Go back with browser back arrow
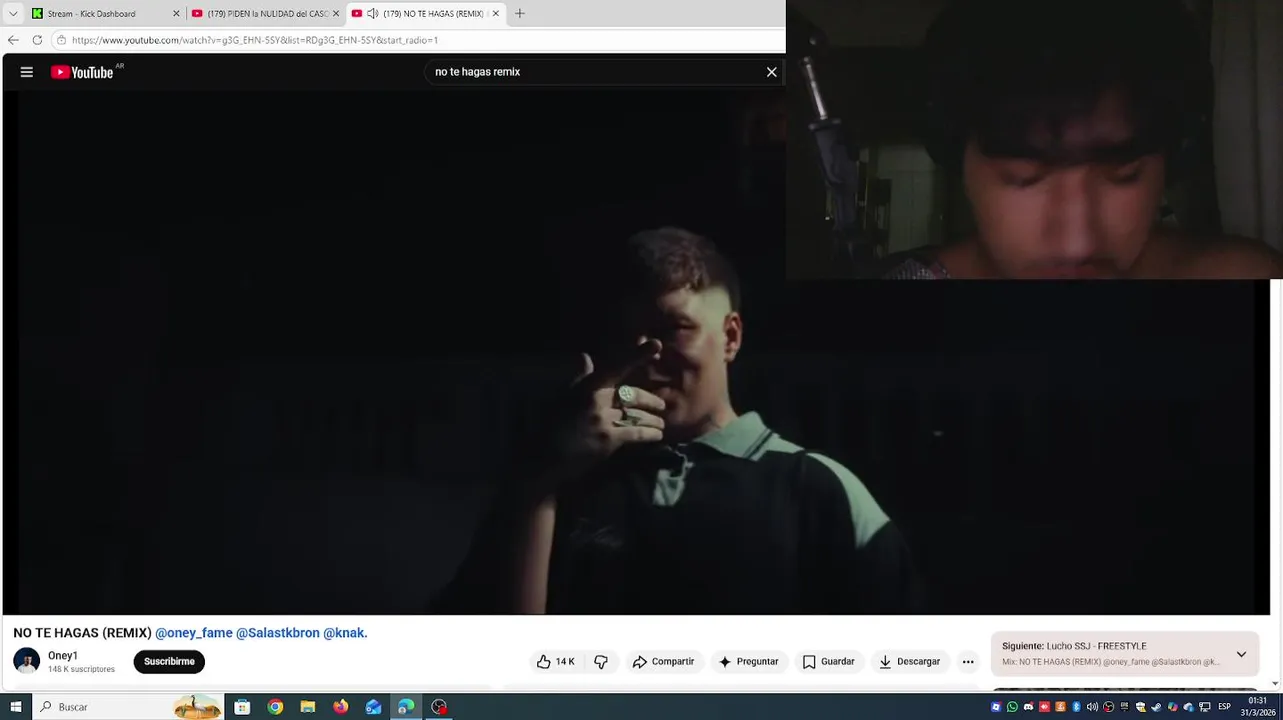This screenshot has height=720, width=1283. coord(13,40)
